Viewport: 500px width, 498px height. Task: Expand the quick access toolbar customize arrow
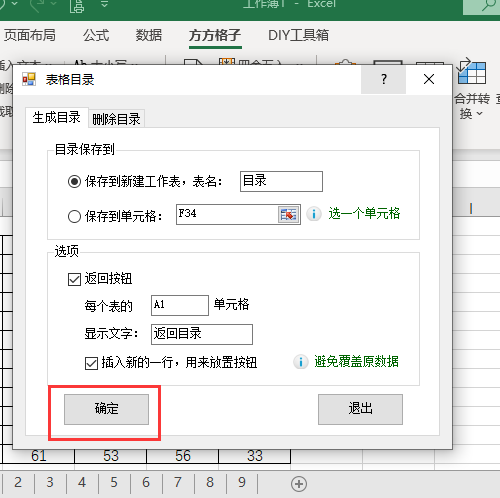coord(104,4)
